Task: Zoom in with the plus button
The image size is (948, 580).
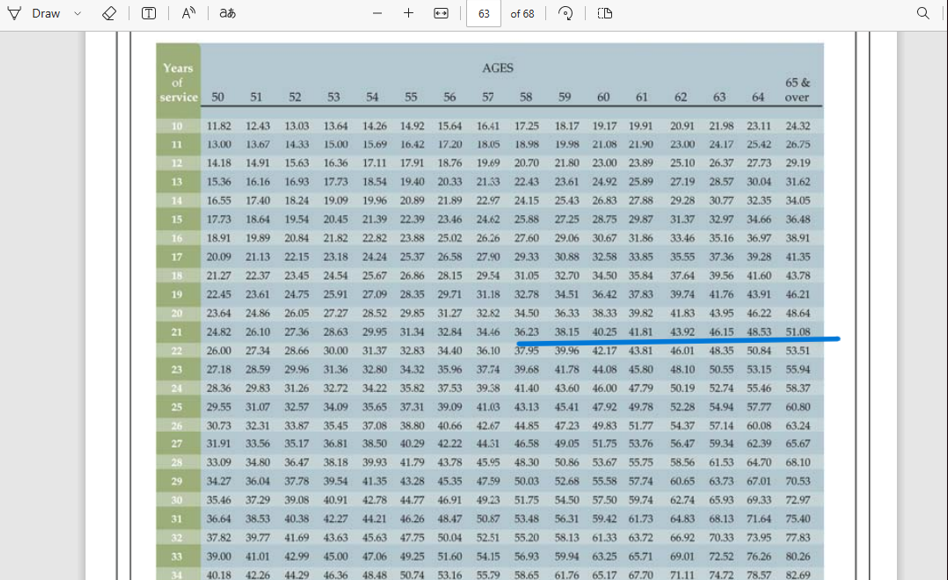Action: pyautogui.click(x=408, y=14)
